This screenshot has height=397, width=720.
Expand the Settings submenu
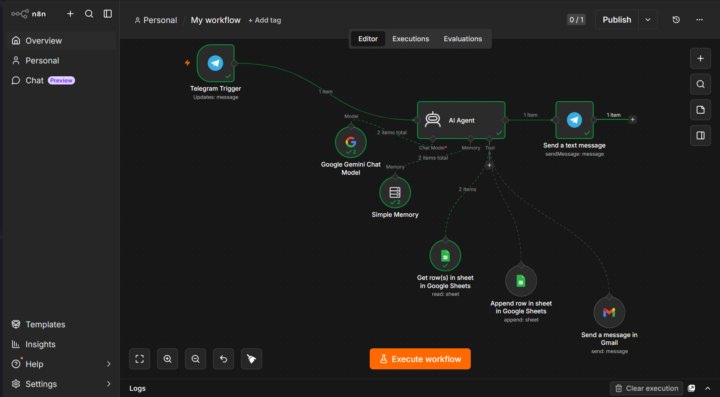tap(109, 384)
